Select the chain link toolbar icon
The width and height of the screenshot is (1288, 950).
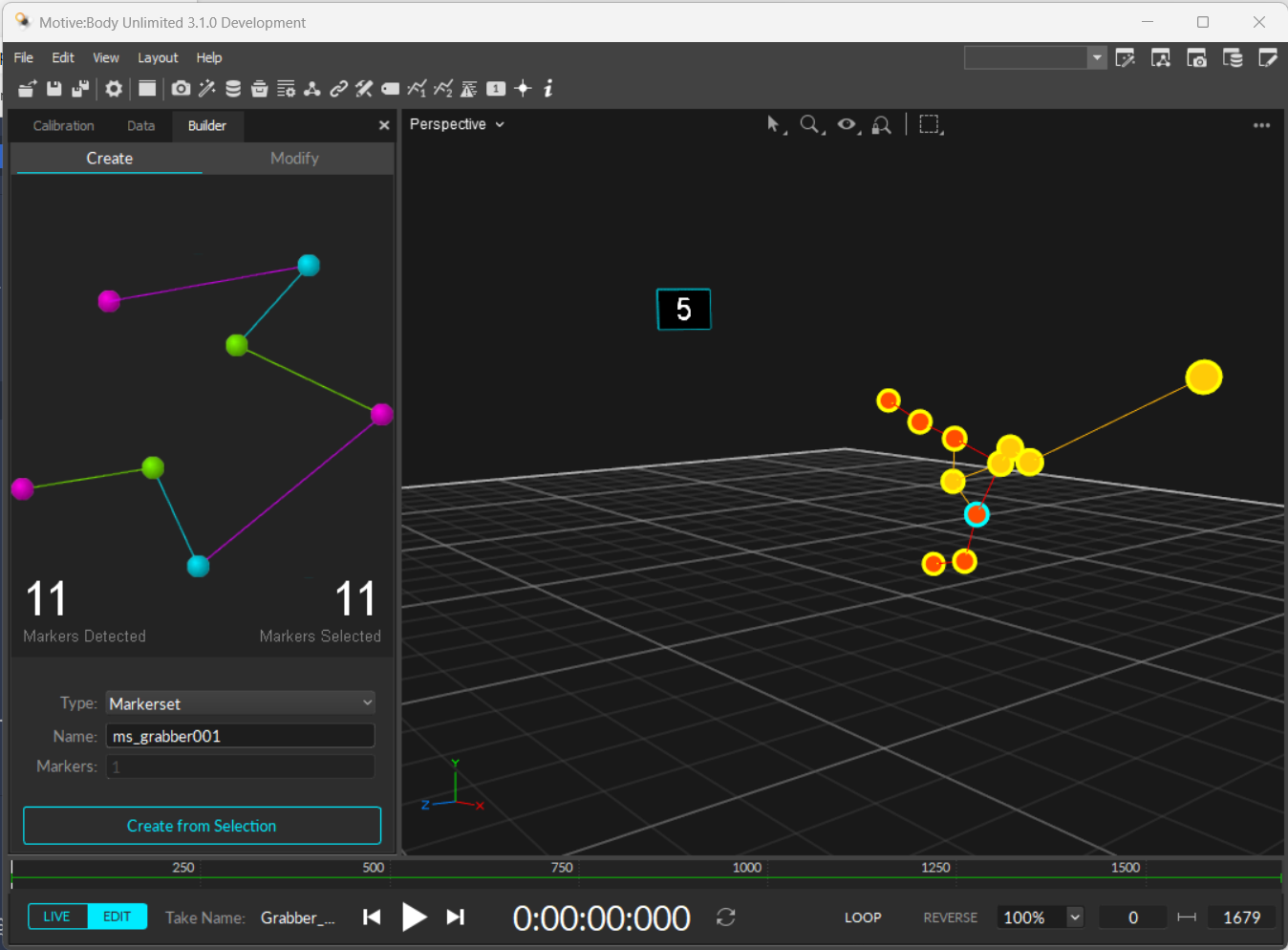[337, 88]
